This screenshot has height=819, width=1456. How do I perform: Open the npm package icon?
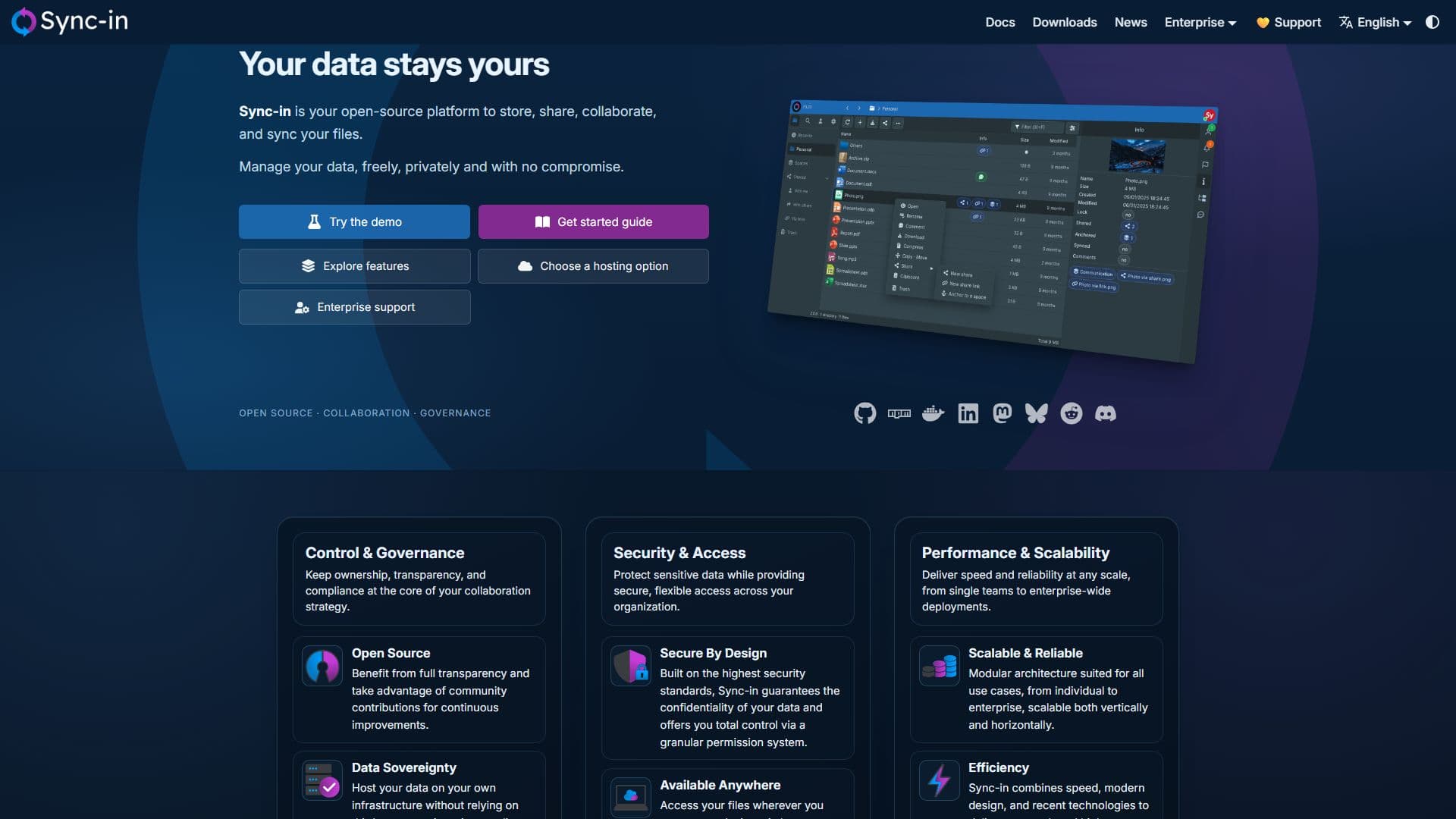coord(899,413)
